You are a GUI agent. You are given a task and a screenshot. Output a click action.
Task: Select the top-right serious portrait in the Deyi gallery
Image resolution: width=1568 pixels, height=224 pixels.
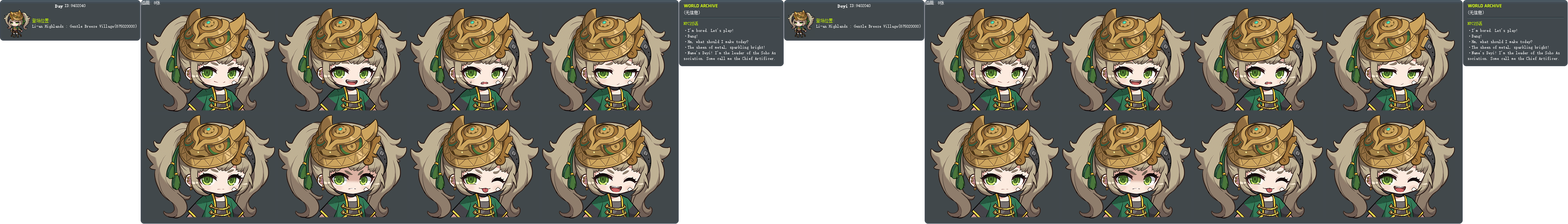[1390, 59]
